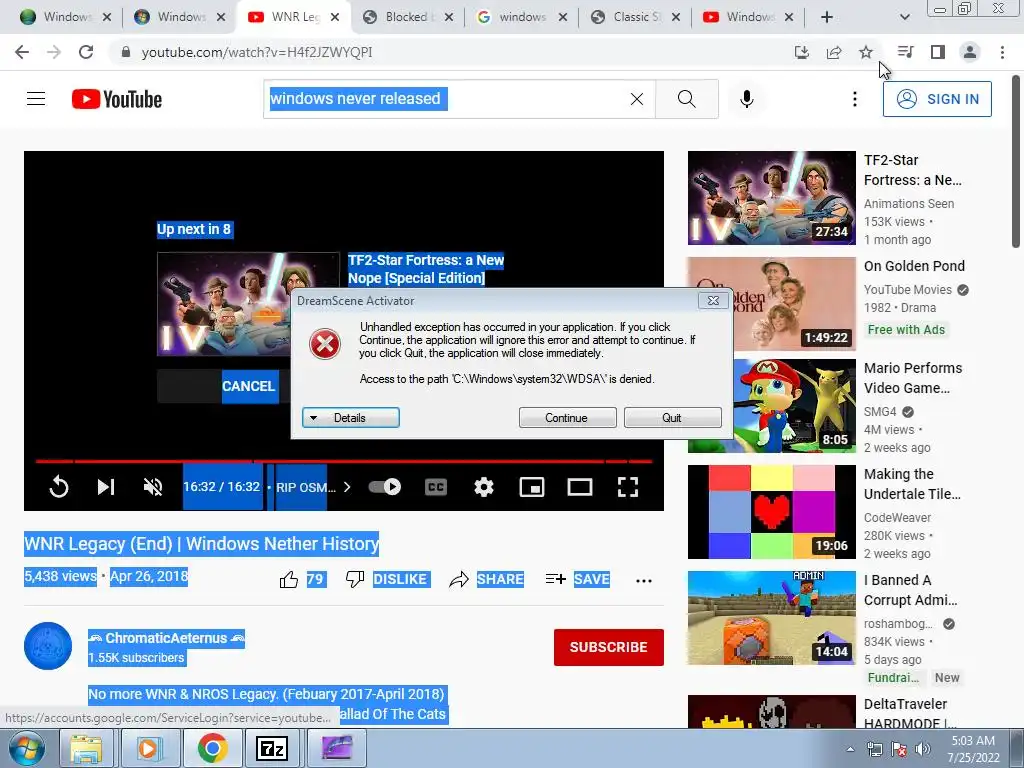Open Making the Undertale Tile video title

[912, 484]
